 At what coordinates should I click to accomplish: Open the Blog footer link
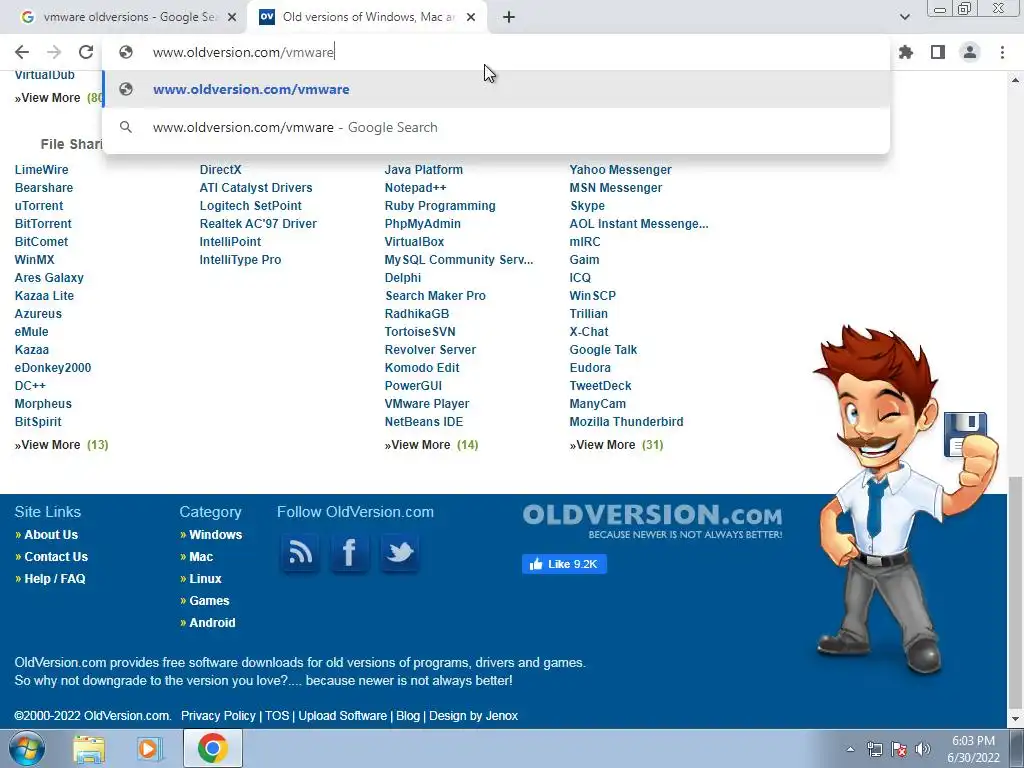pyautogui.click(x=408, y=716)
